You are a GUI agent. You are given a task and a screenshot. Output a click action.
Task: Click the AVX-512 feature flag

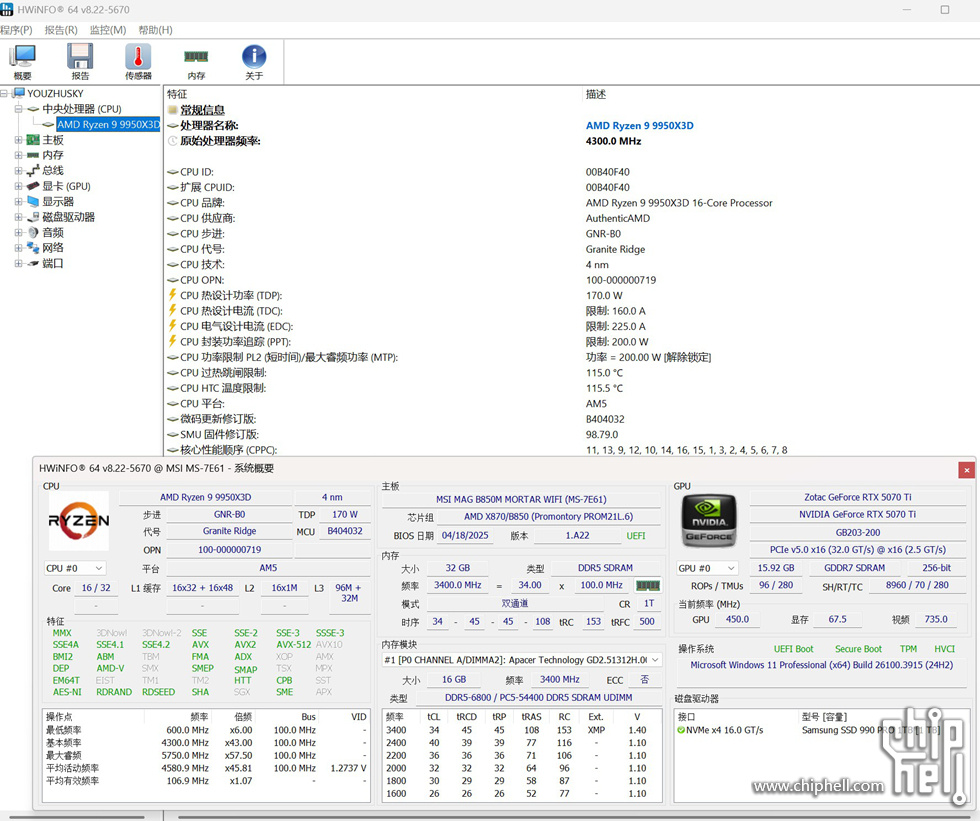point(294,645)
